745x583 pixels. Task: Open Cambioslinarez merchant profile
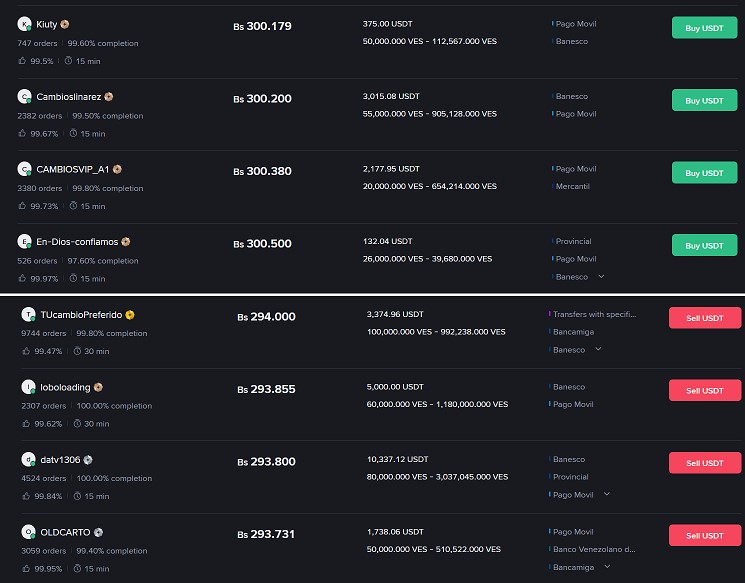pos(69,97)
